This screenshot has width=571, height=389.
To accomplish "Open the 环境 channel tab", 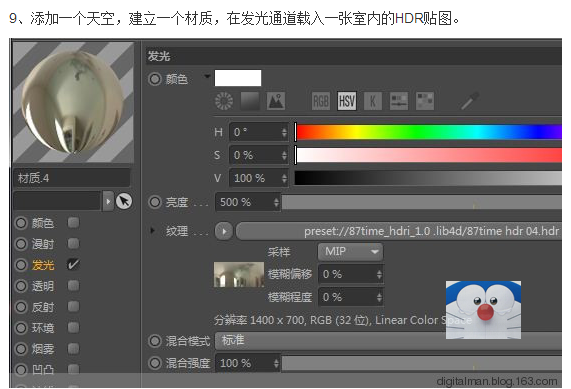I will click(x=43, y=328).
